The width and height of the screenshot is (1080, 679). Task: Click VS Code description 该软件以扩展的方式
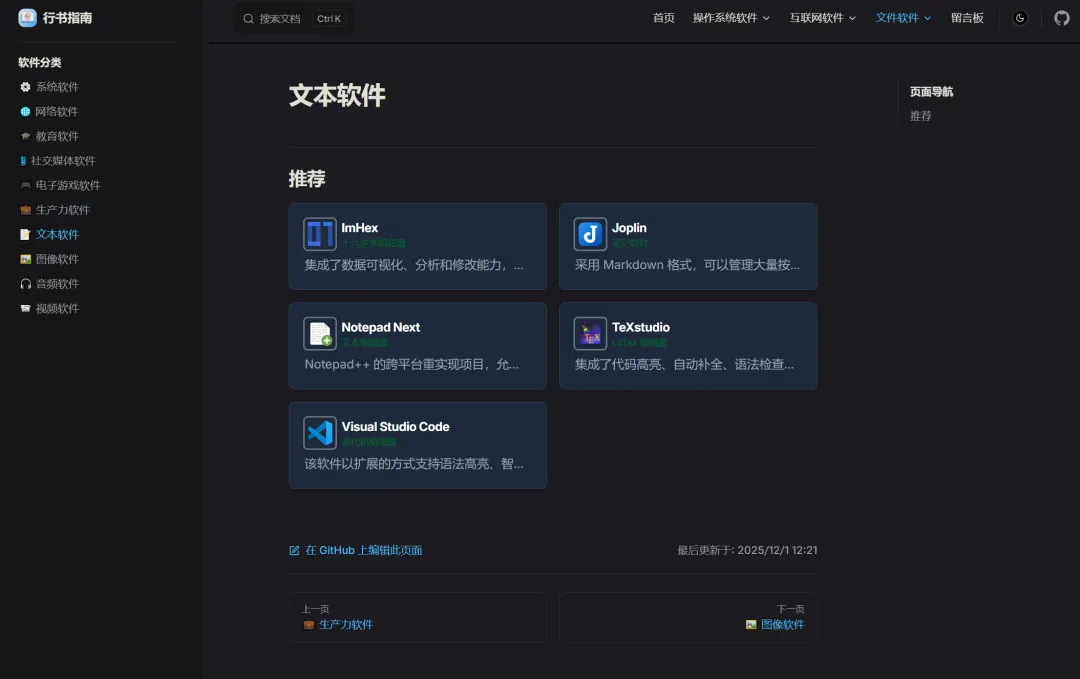(414, 463)
